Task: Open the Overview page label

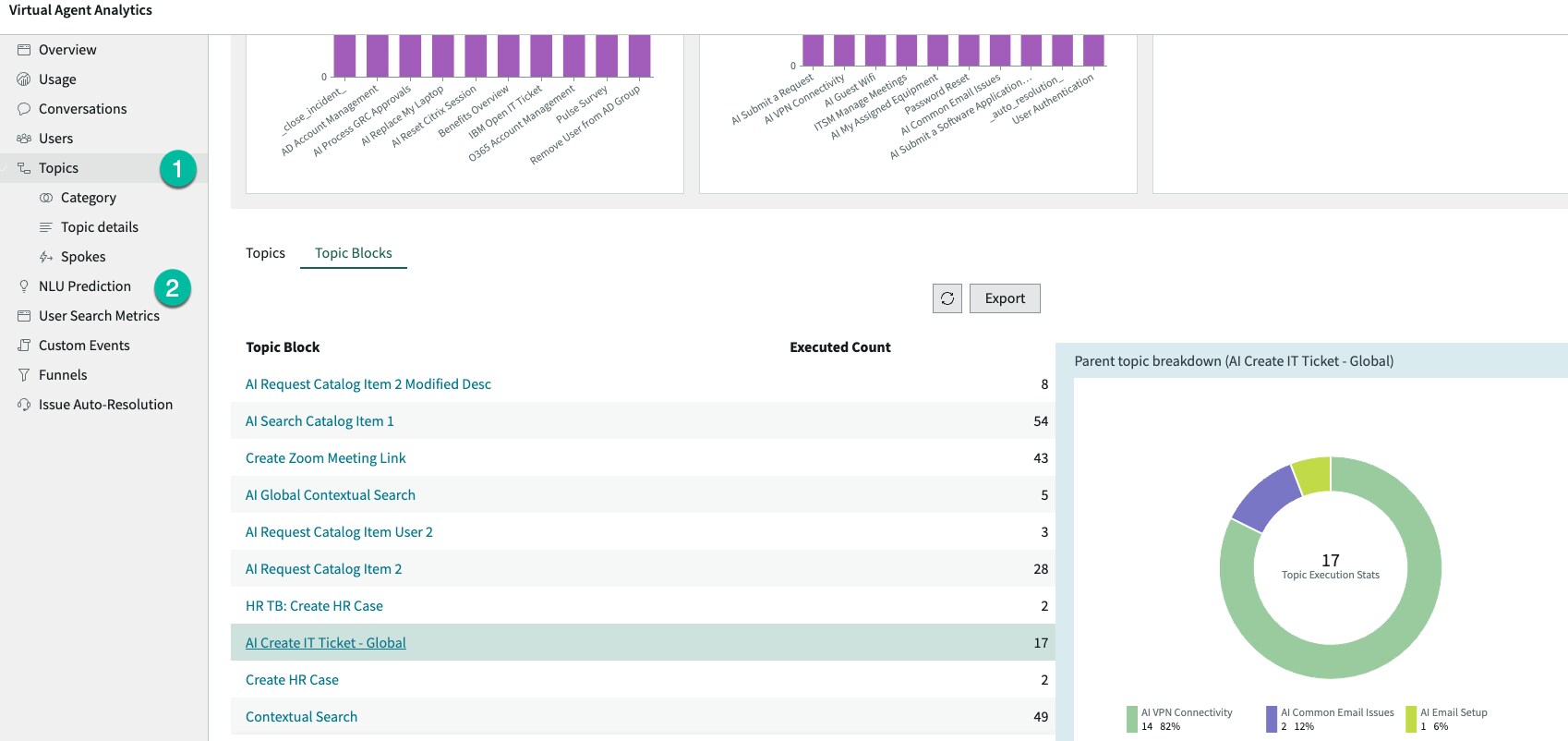Action: click(67, 50)
